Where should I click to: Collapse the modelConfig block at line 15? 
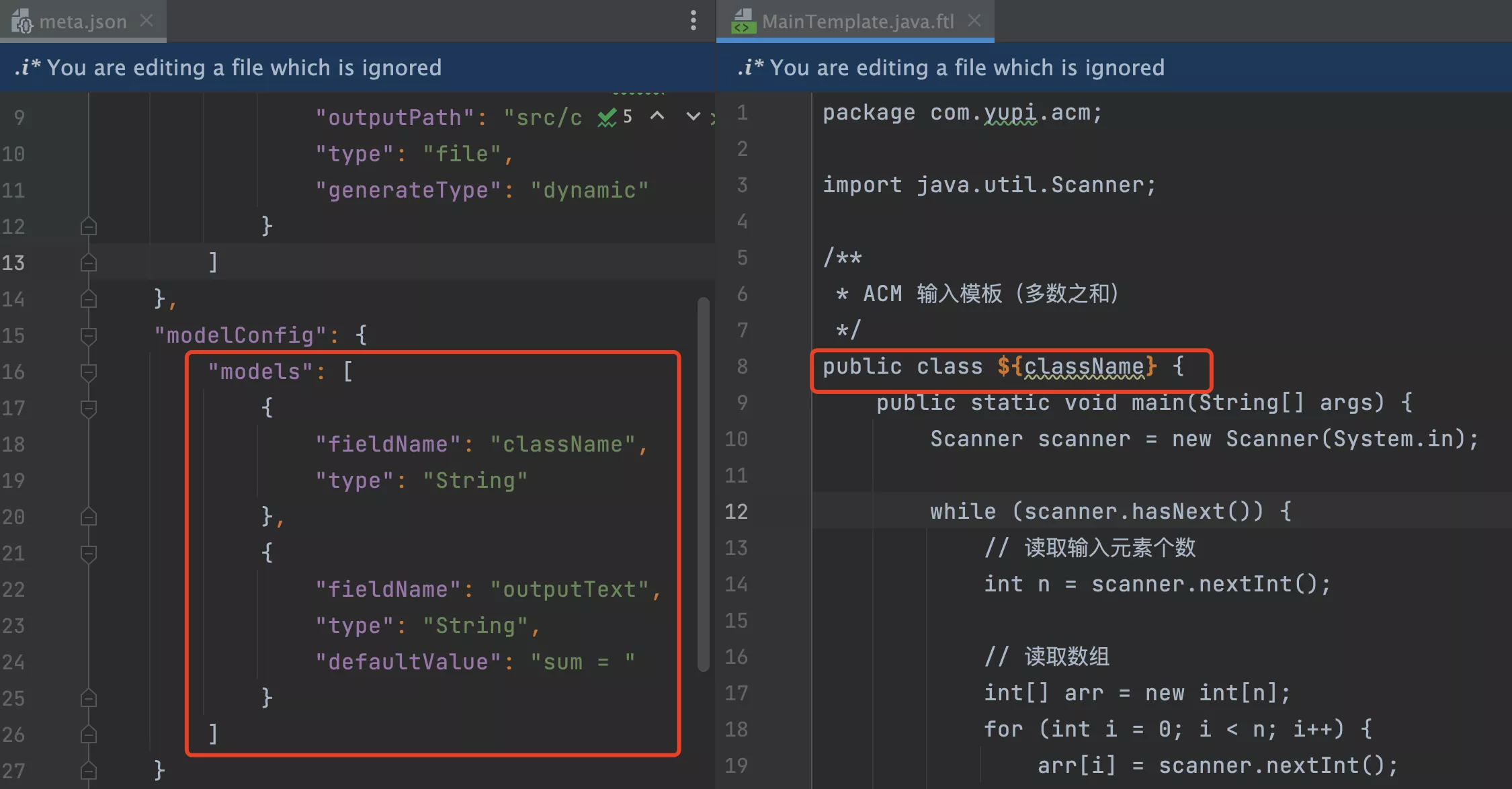click(88, 335)
